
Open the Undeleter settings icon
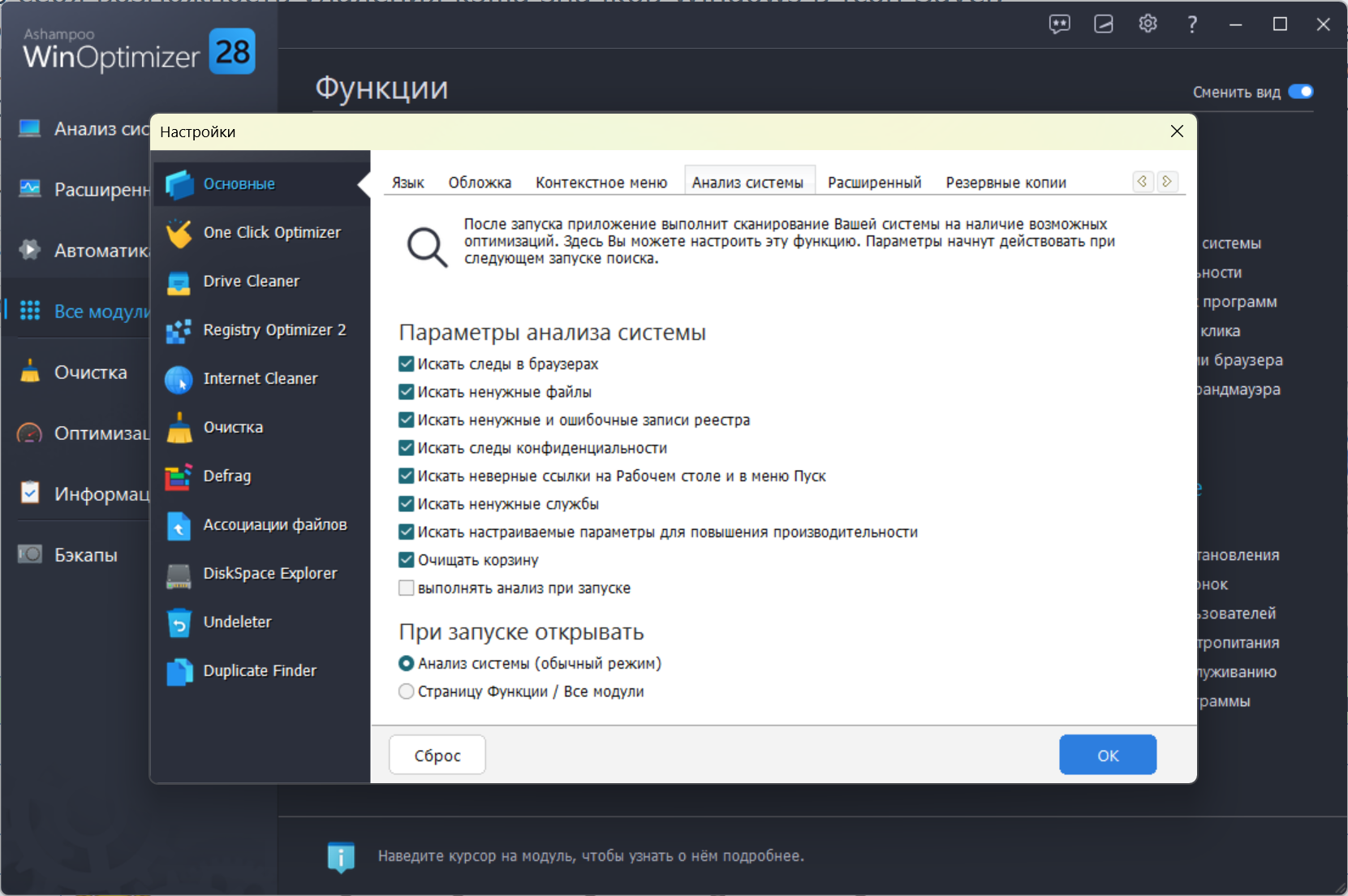179,622
